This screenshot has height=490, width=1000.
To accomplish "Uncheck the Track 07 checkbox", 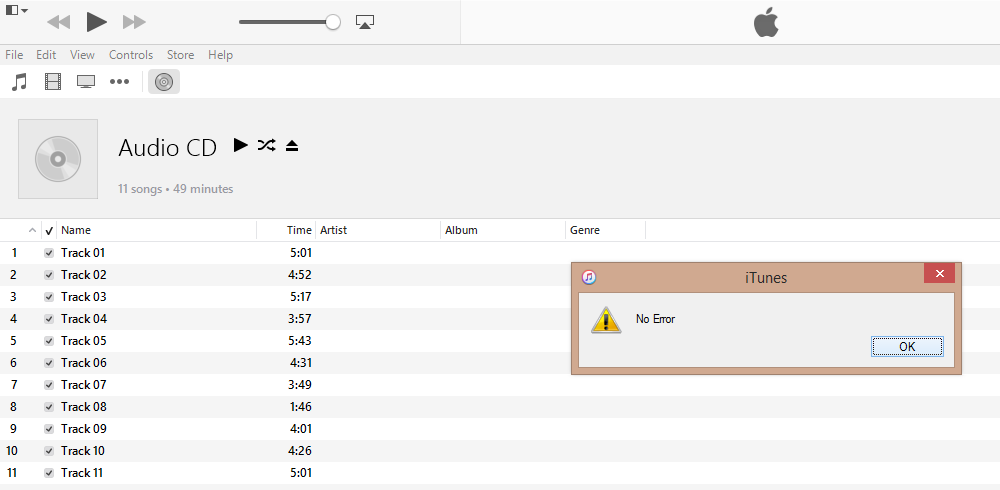I will tap(49, 385).
